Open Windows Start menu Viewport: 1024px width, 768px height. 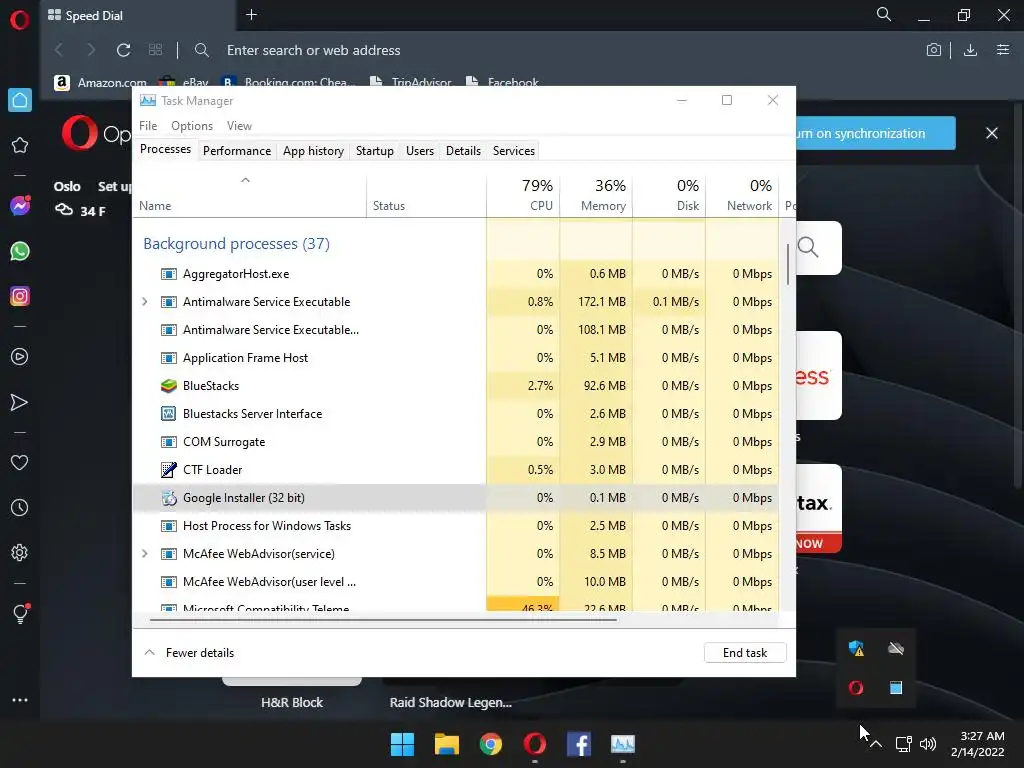tap(402, 744)
